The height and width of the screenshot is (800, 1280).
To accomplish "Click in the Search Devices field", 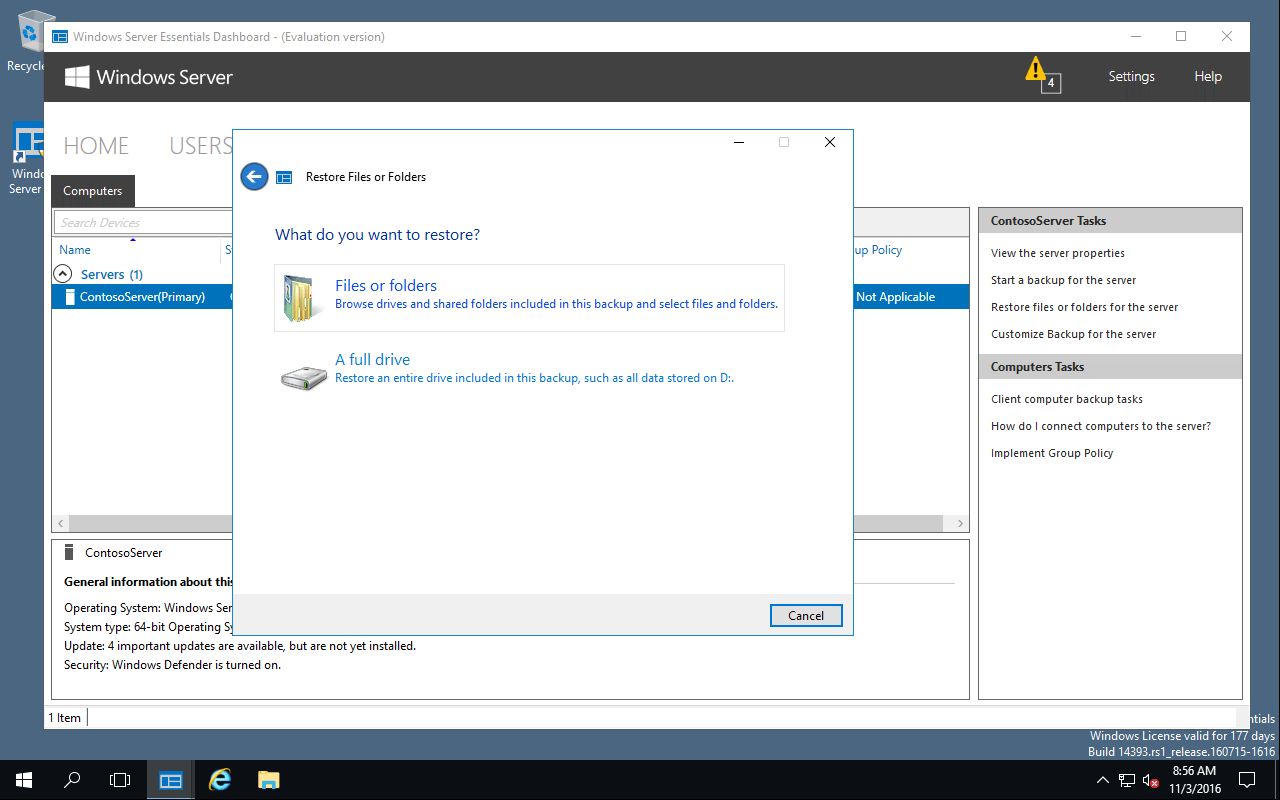I will (143, 223).
